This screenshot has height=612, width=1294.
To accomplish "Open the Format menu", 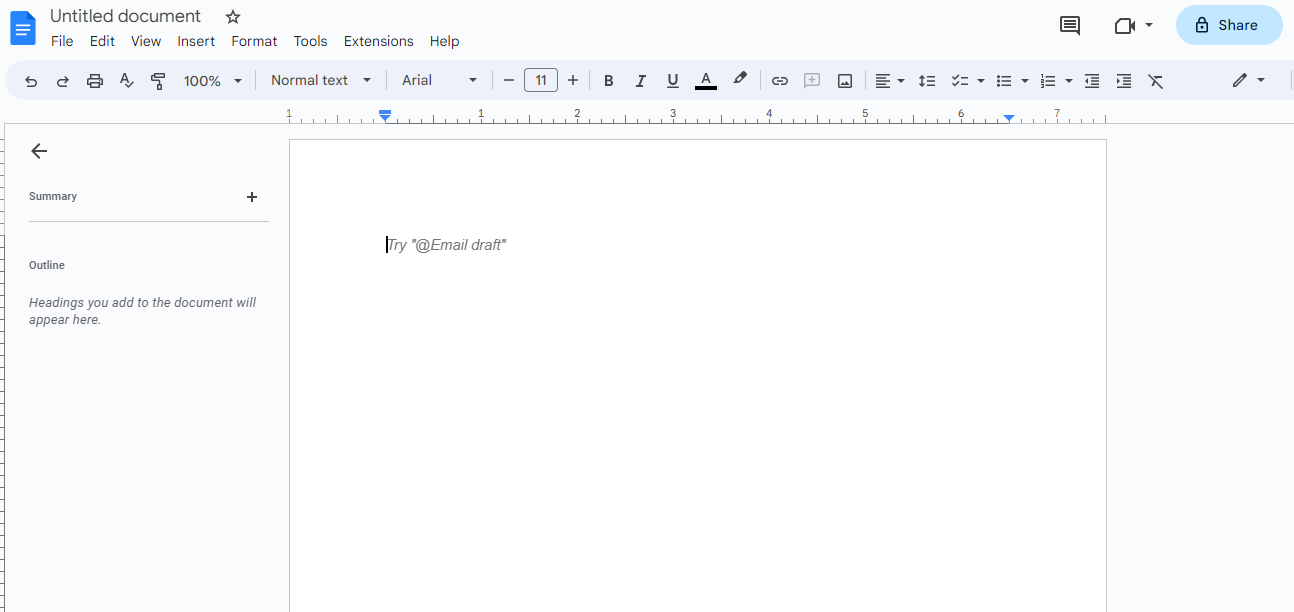I will coord(254,41).
